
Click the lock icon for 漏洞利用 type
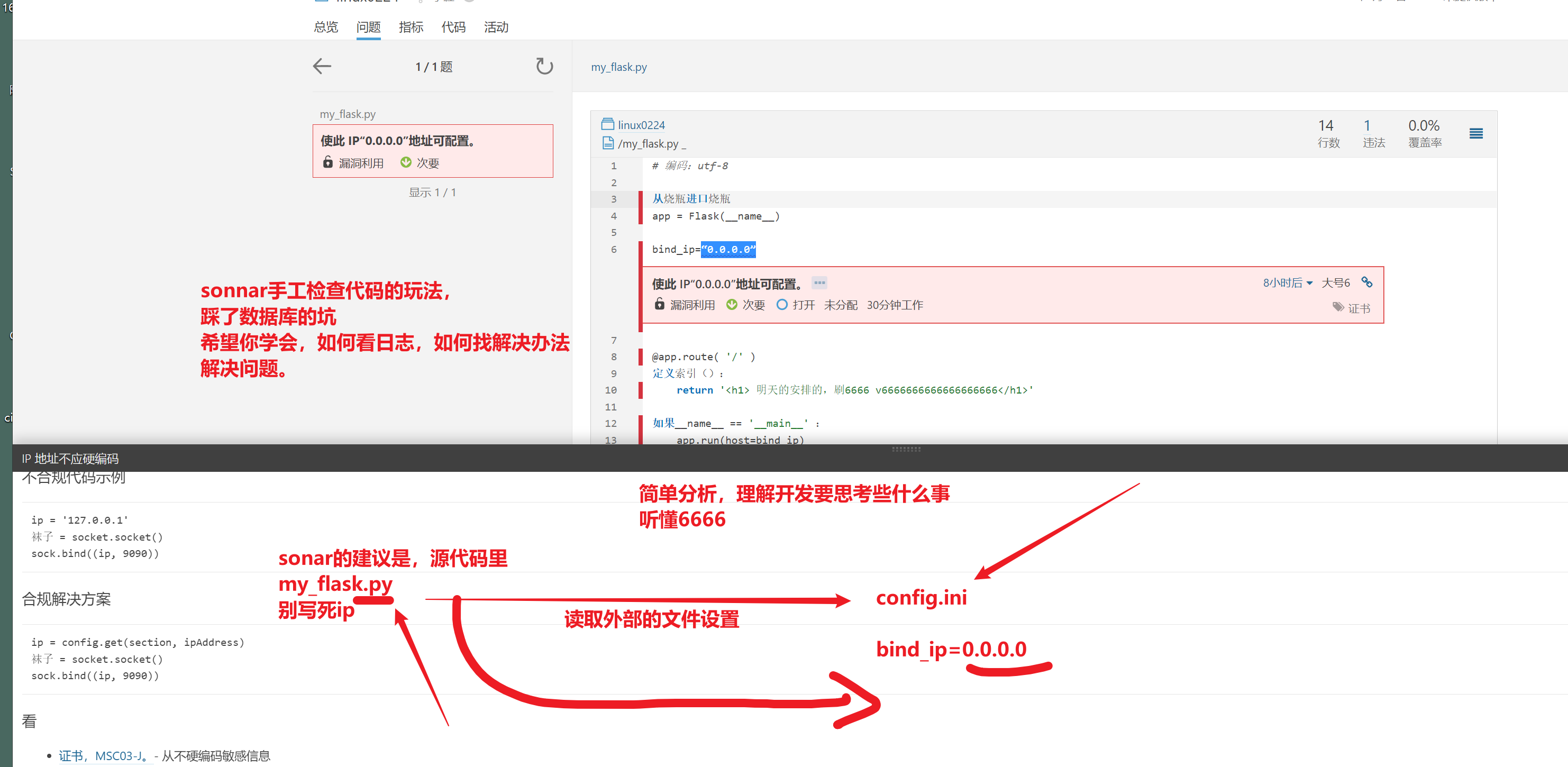pyautogui.click(x=659, y=304)
